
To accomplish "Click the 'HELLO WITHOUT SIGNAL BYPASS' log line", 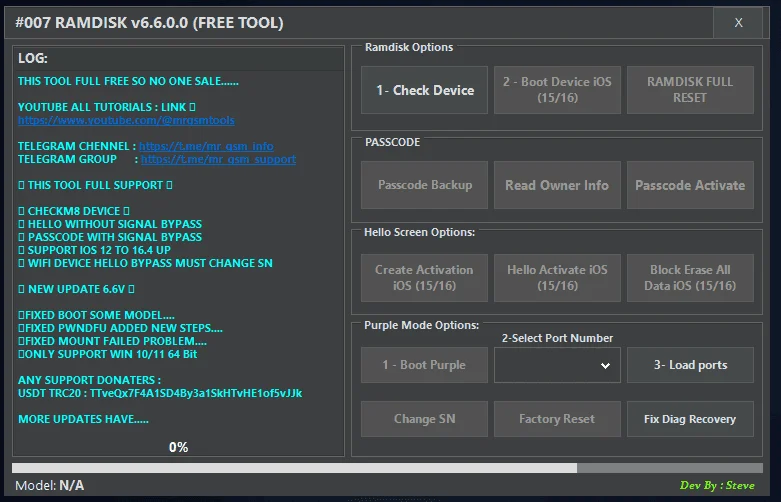I will (110, 224).
